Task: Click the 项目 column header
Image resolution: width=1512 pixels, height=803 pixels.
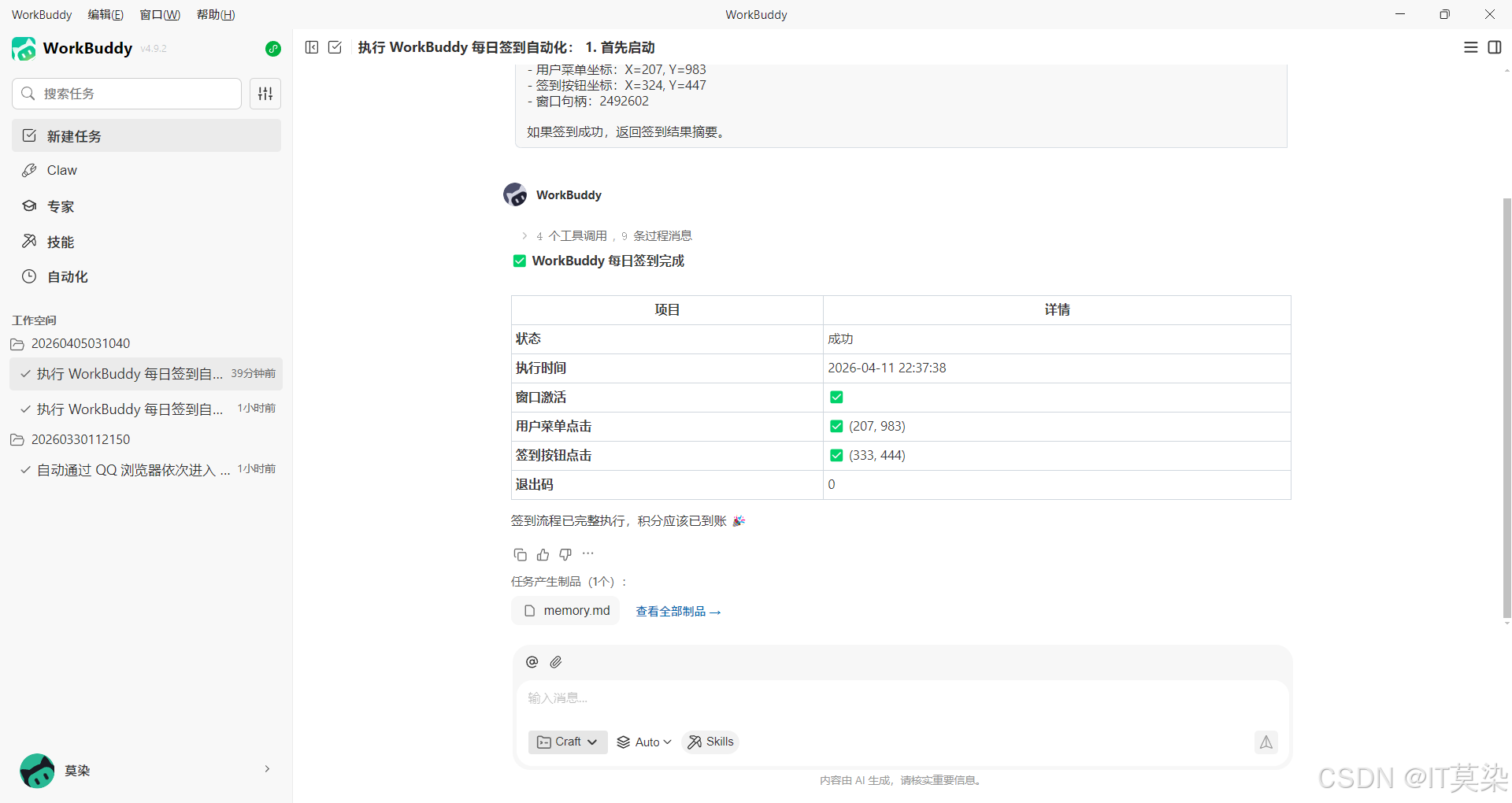Action: 667,310
